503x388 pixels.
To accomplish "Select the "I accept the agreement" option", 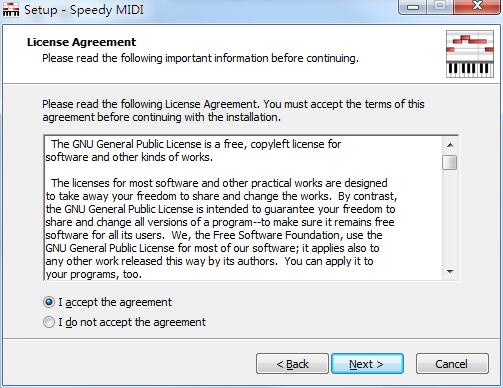I will coord(49,302).
